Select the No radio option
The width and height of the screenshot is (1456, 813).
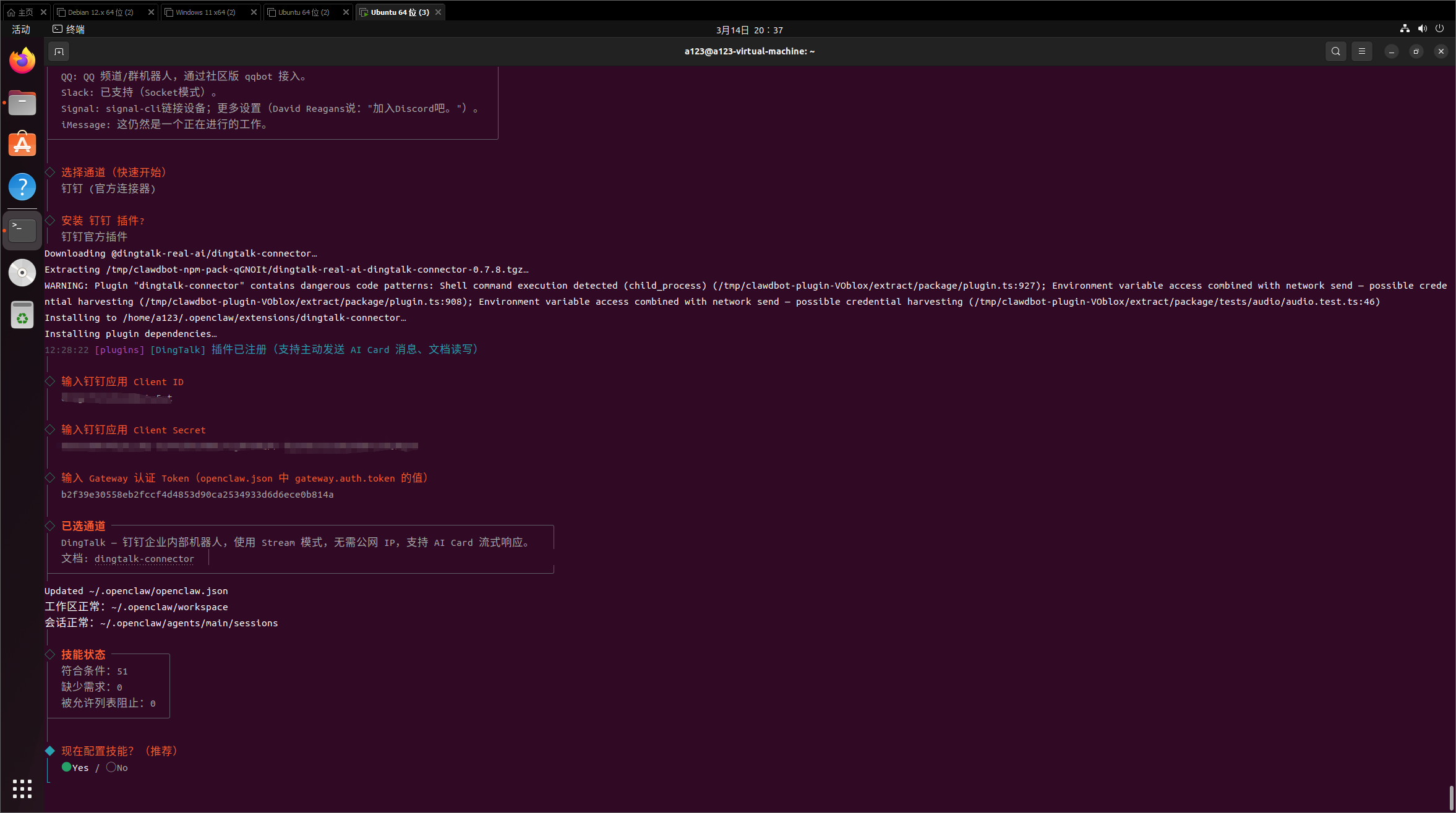111,767
